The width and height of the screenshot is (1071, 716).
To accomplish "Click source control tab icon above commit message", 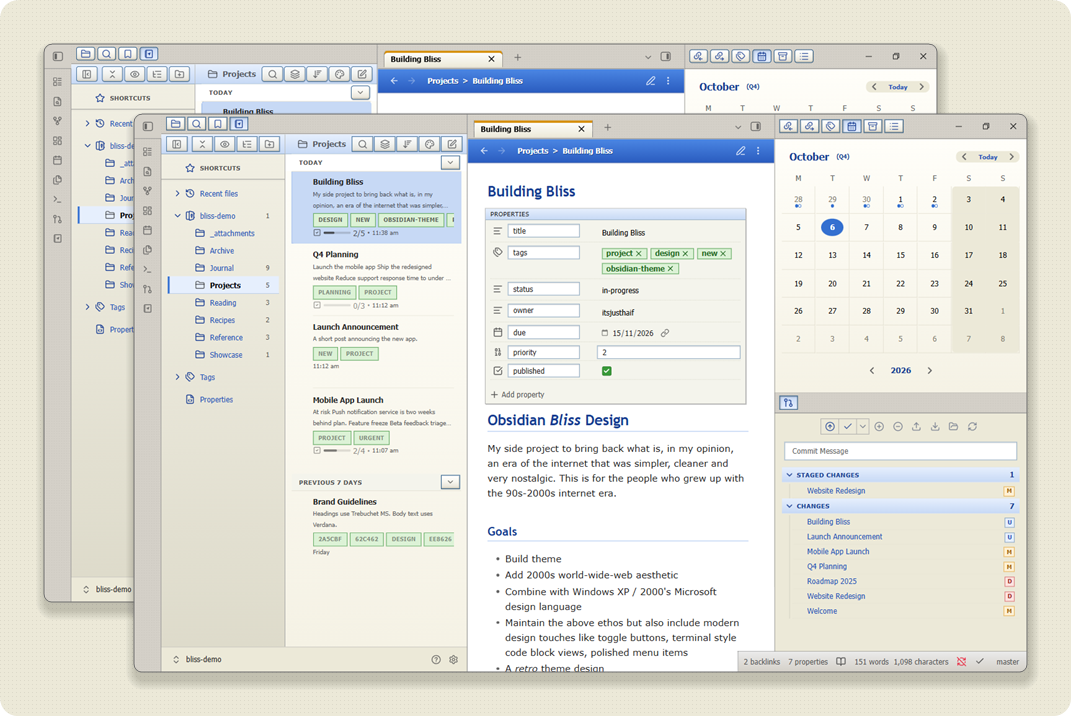I will click(788, 403).
